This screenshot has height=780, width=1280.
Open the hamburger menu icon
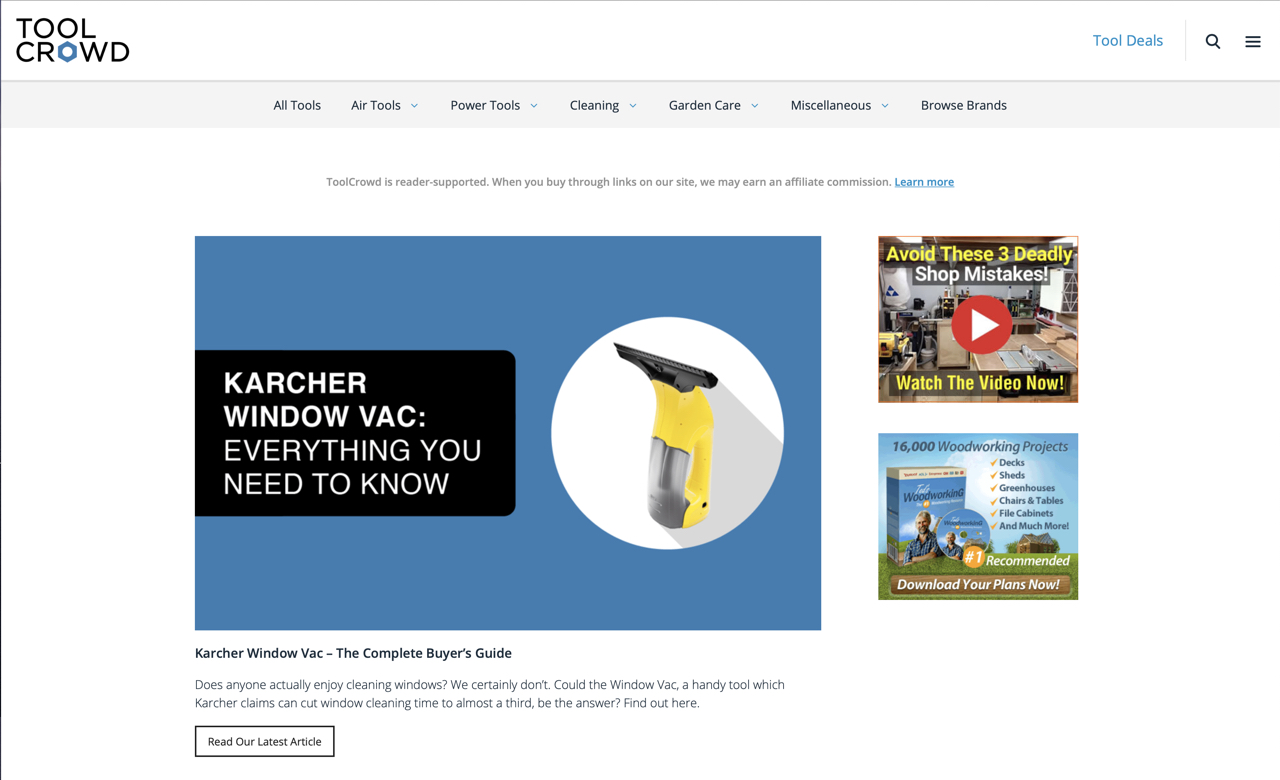tap(1253, 41)
